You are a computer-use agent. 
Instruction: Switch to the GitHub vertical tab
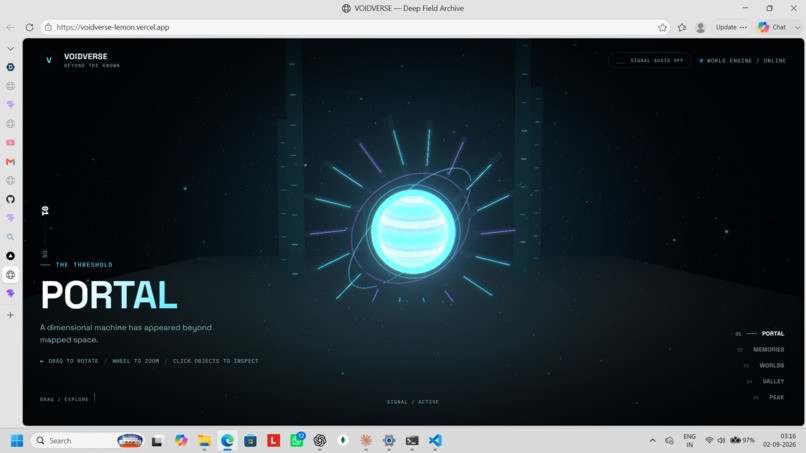pyautogui.click(x=10, y=199)
